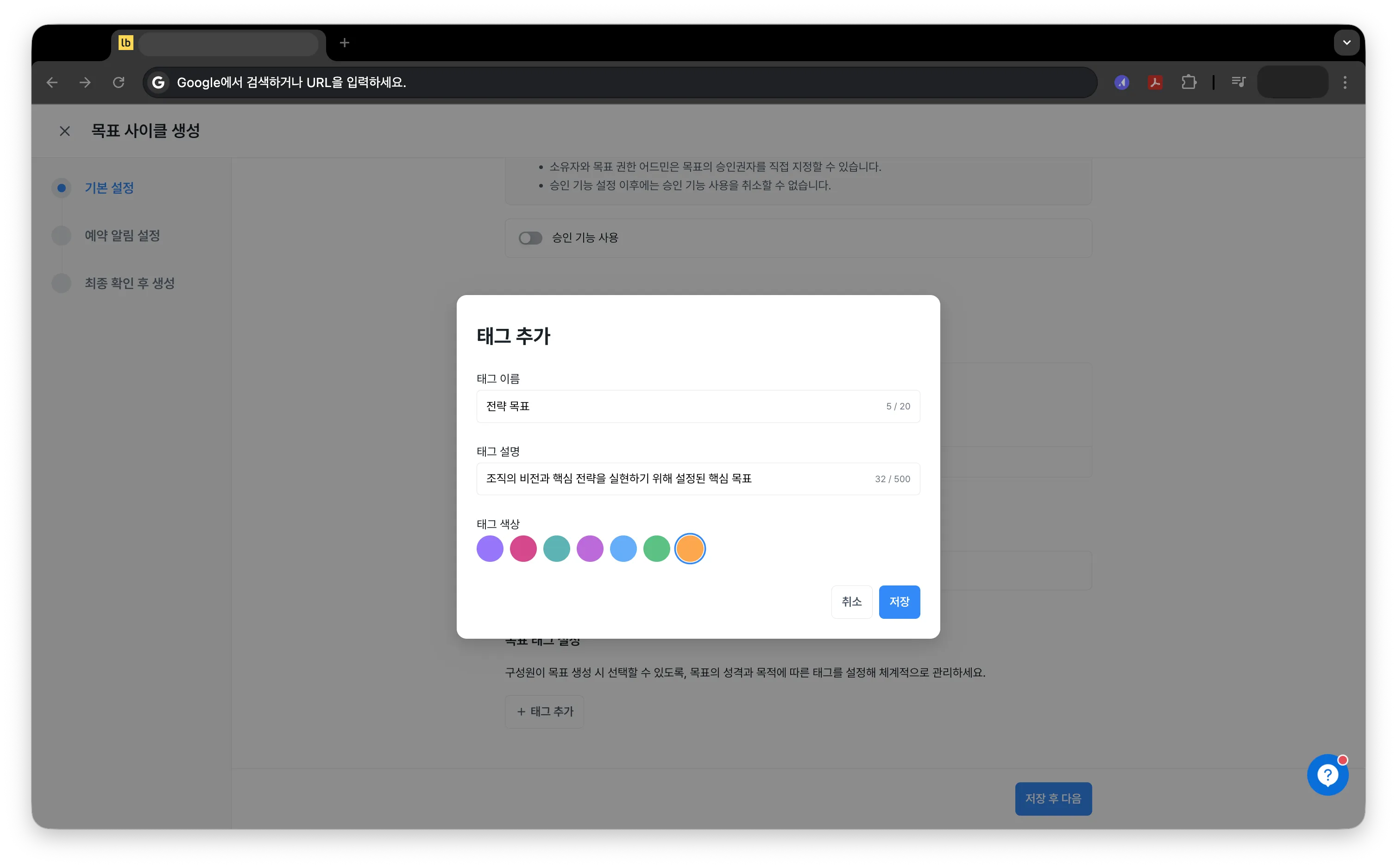Click the Google G icon in address bar
1397x868 pixels.
(x=158, y=82)
